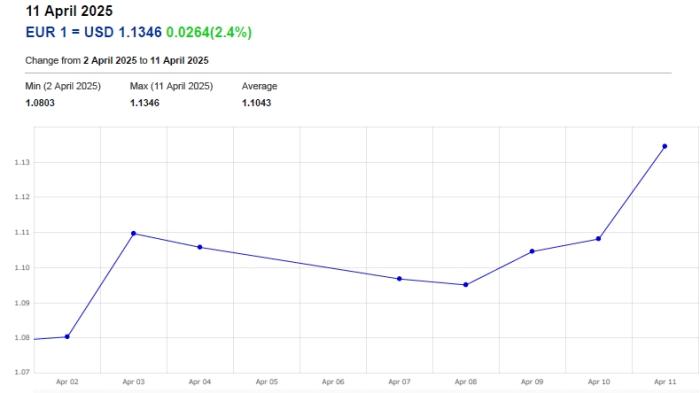Click the 'Apr 02' x-axis label

(x=67, y=382)
